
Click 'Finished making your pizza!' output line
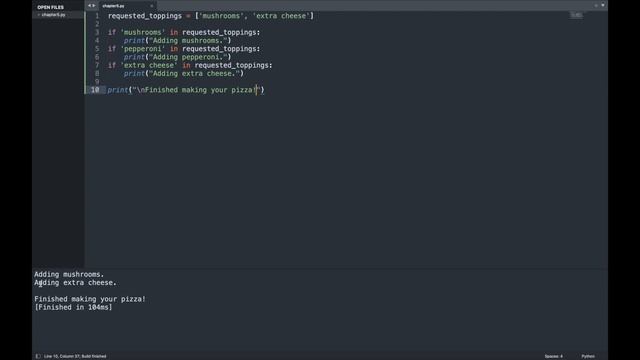click(x=90, y=299)
